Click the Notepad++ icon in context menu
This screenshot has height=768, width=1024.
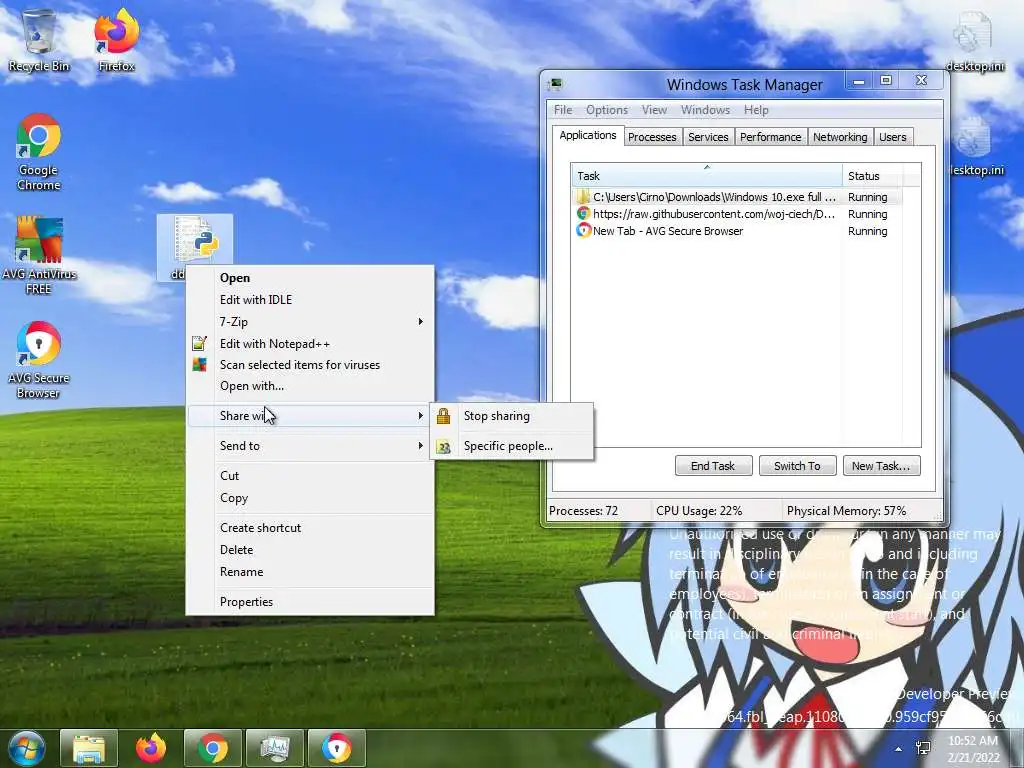point(199,344)
